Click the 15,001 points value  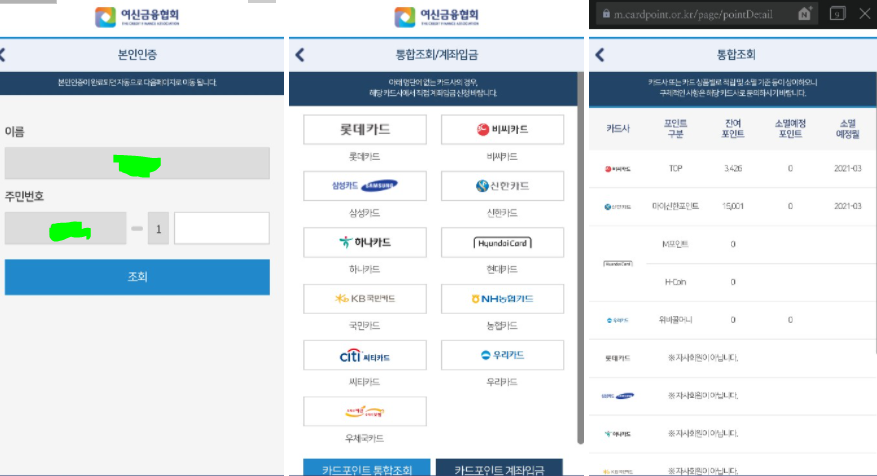(x=733, y=206)
